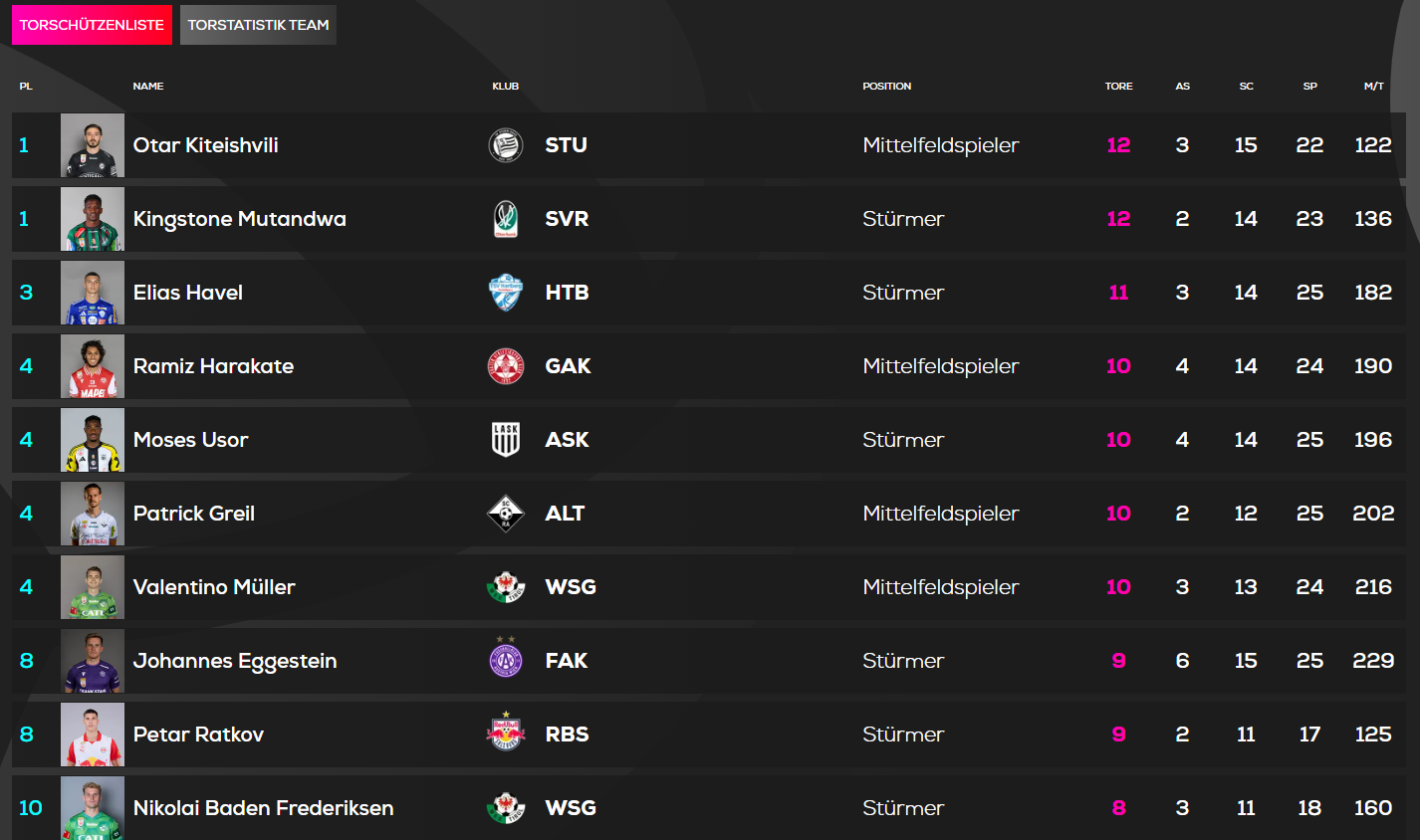
Task: Open Kingstone Mutandwa player link
Action: click(x=239, y=219)
